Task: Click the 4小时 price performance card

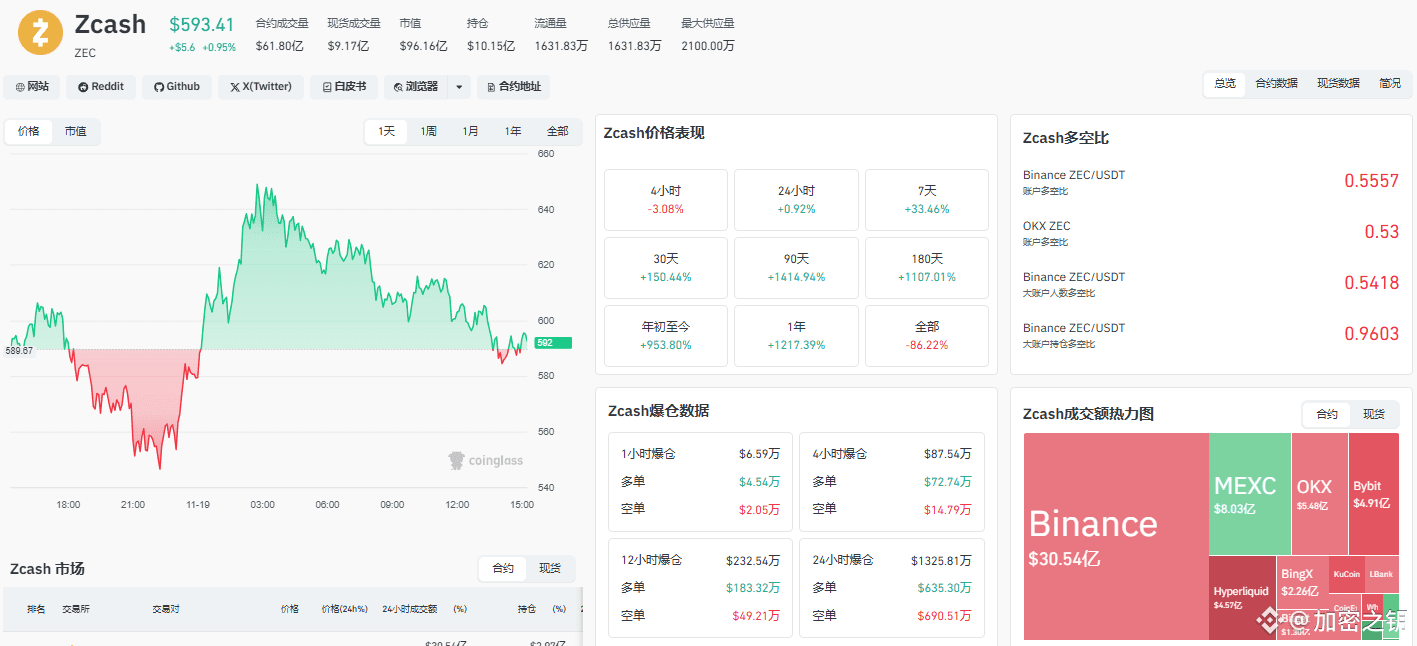Action: [666, 199]
